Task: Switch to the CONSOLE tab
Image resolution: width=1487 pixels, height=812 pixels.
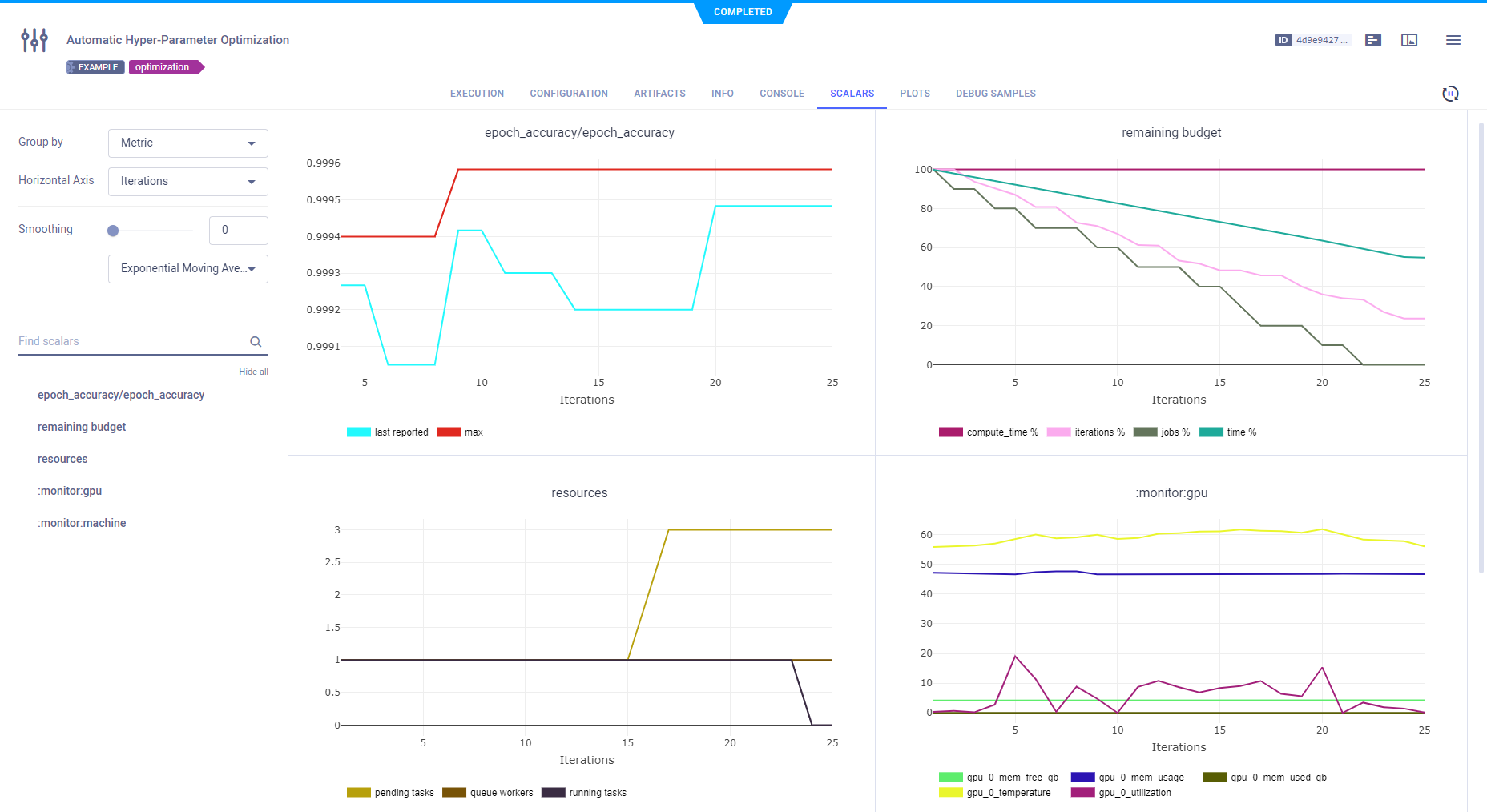Action: 781,94
